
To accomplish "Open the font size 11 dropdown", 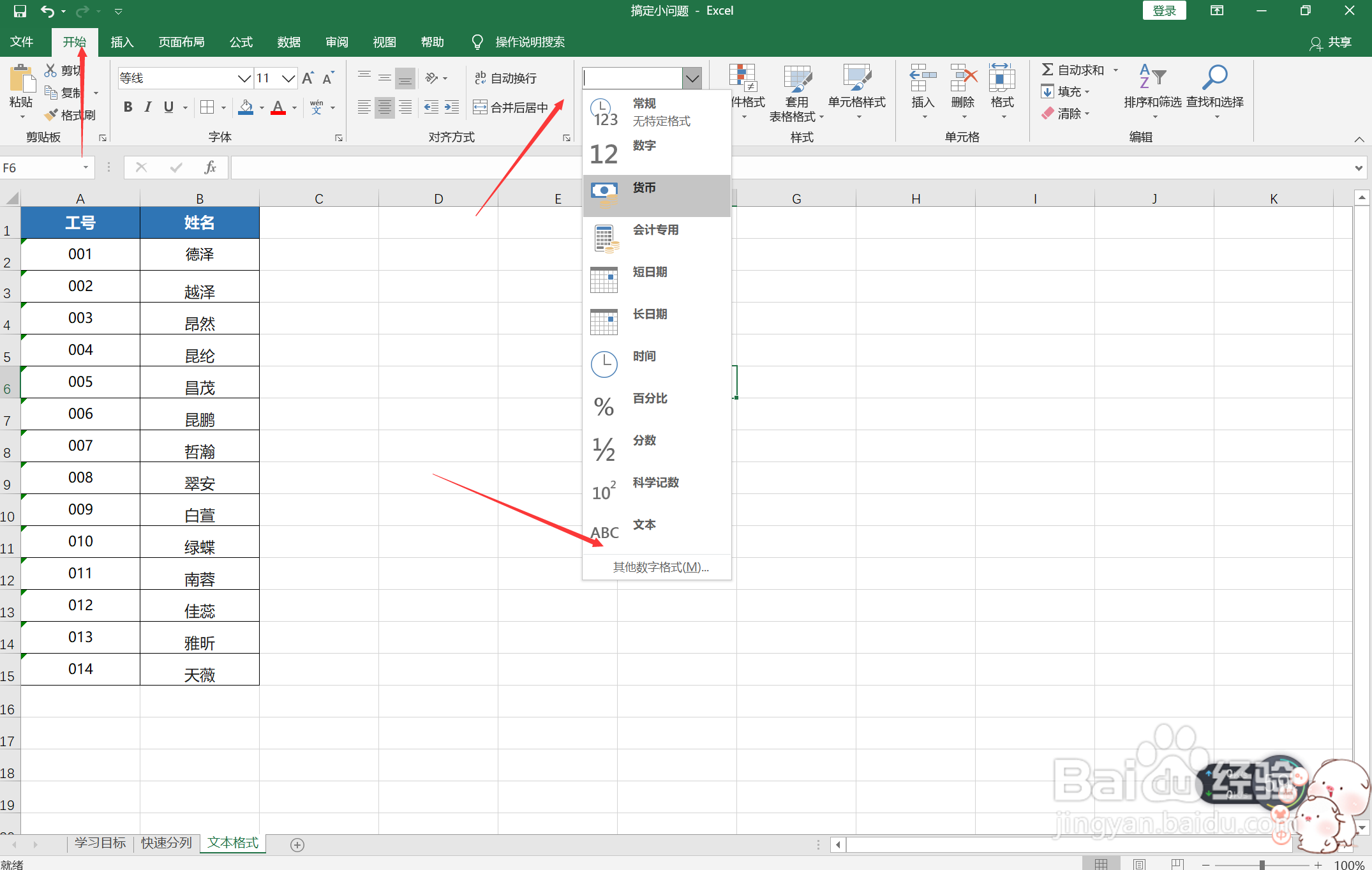I will point(288,78).
